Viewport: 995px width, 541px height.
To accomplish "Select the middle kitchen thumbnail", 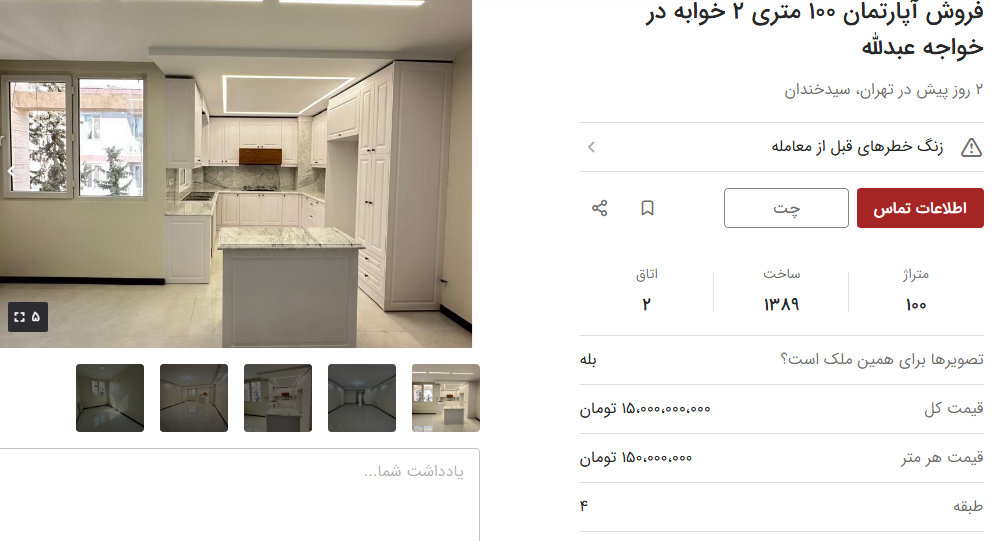I will point(278,398).
